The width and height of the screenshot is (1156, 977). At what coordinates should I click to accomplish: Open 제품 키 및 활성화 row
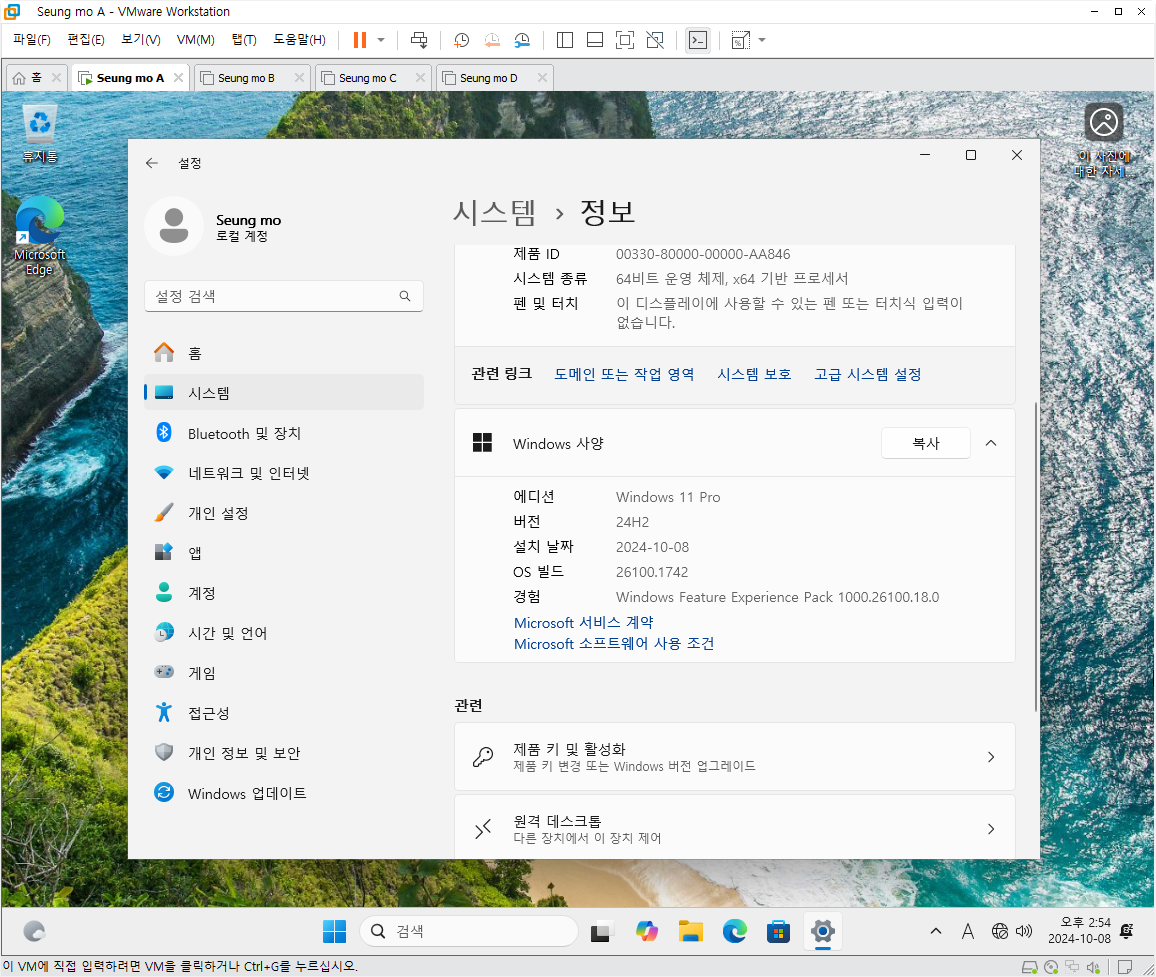tap(734, 757)
